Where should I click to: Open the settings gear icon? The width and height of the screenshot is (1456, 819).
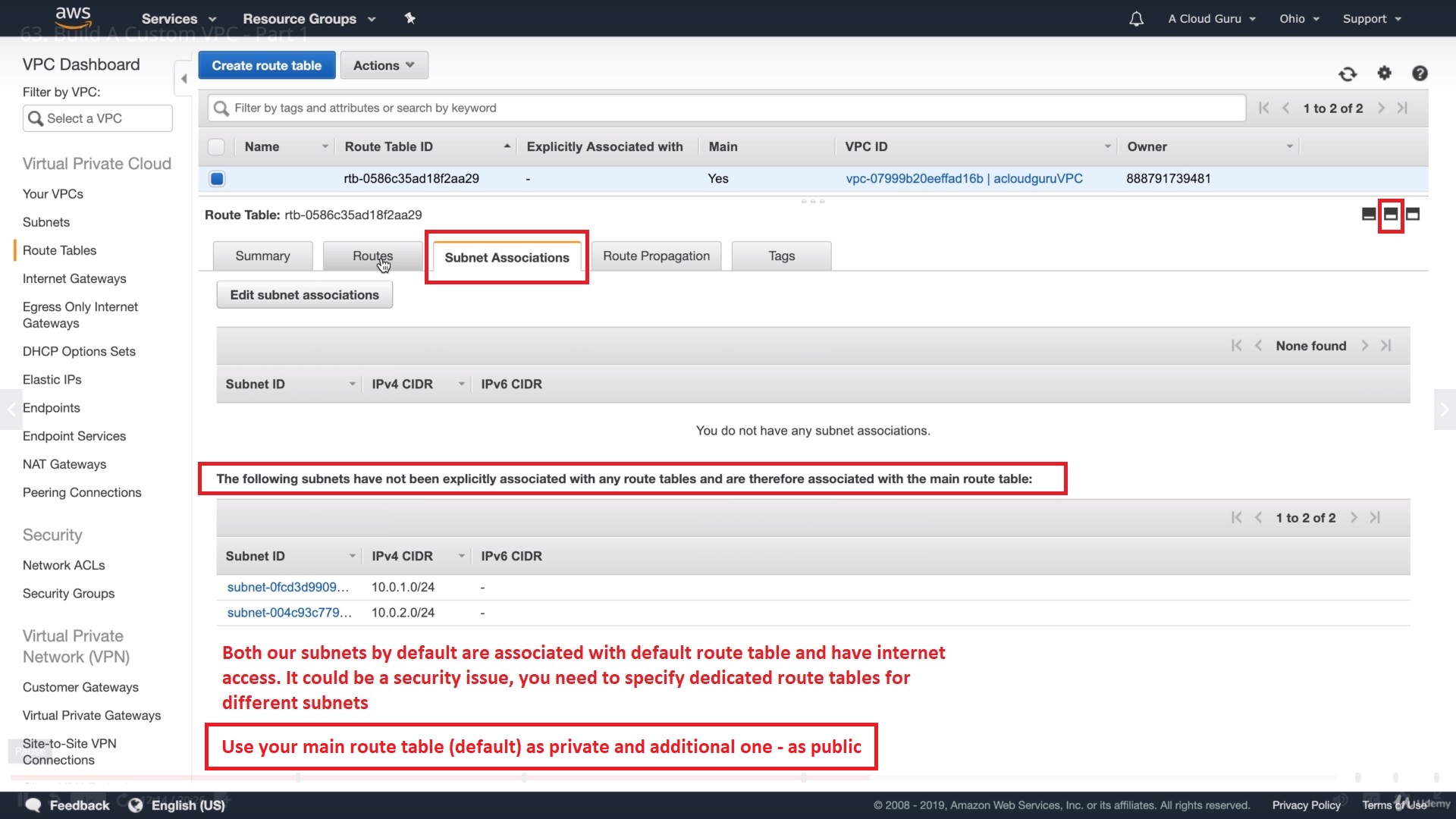pos(1385,73)
